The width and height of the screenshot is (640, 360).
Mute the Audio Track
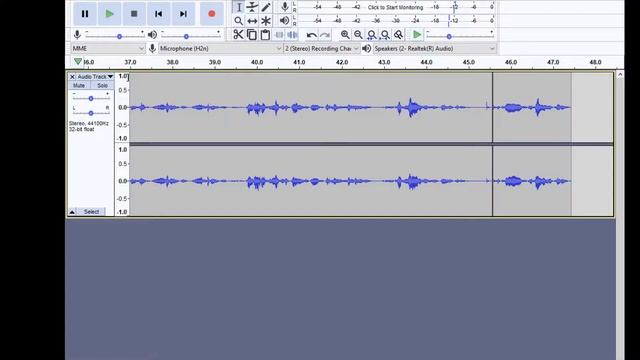(x=79, y=85)
